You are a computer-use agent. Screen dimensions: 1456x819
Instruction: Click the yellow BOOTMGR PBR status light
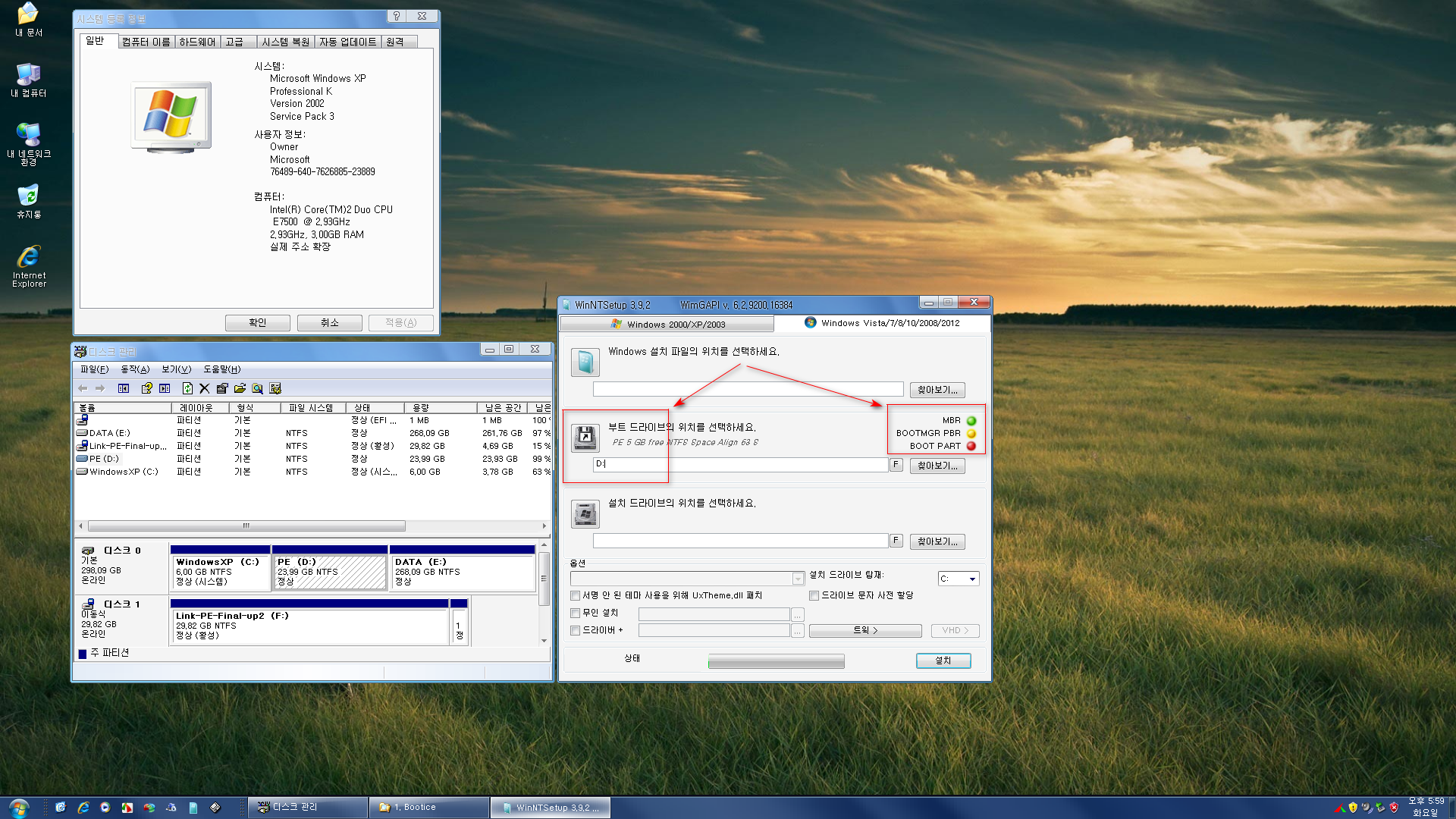pyautogui.click(x=971, y=434)
